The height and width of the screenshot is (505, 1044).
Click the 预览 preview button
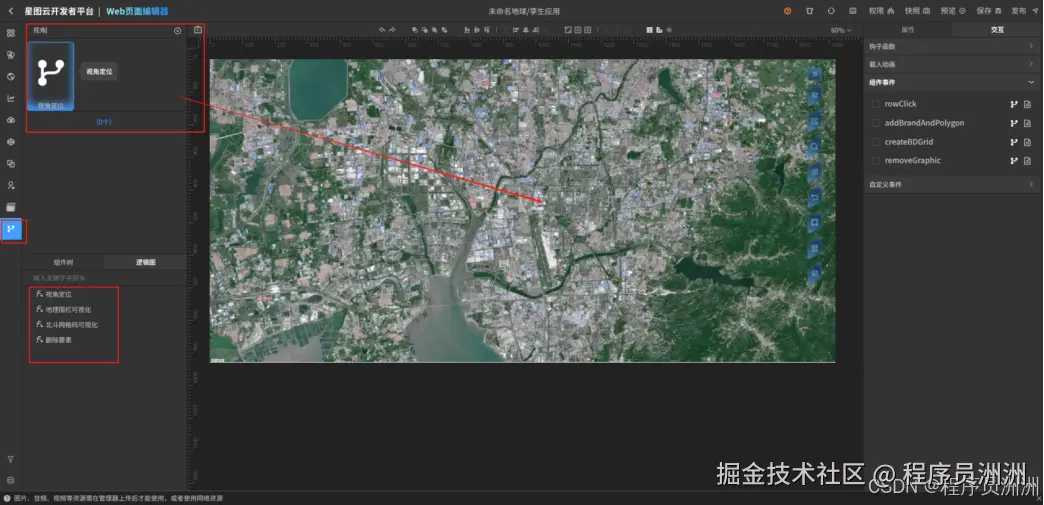pyautogui.click(x=953, y=11)
